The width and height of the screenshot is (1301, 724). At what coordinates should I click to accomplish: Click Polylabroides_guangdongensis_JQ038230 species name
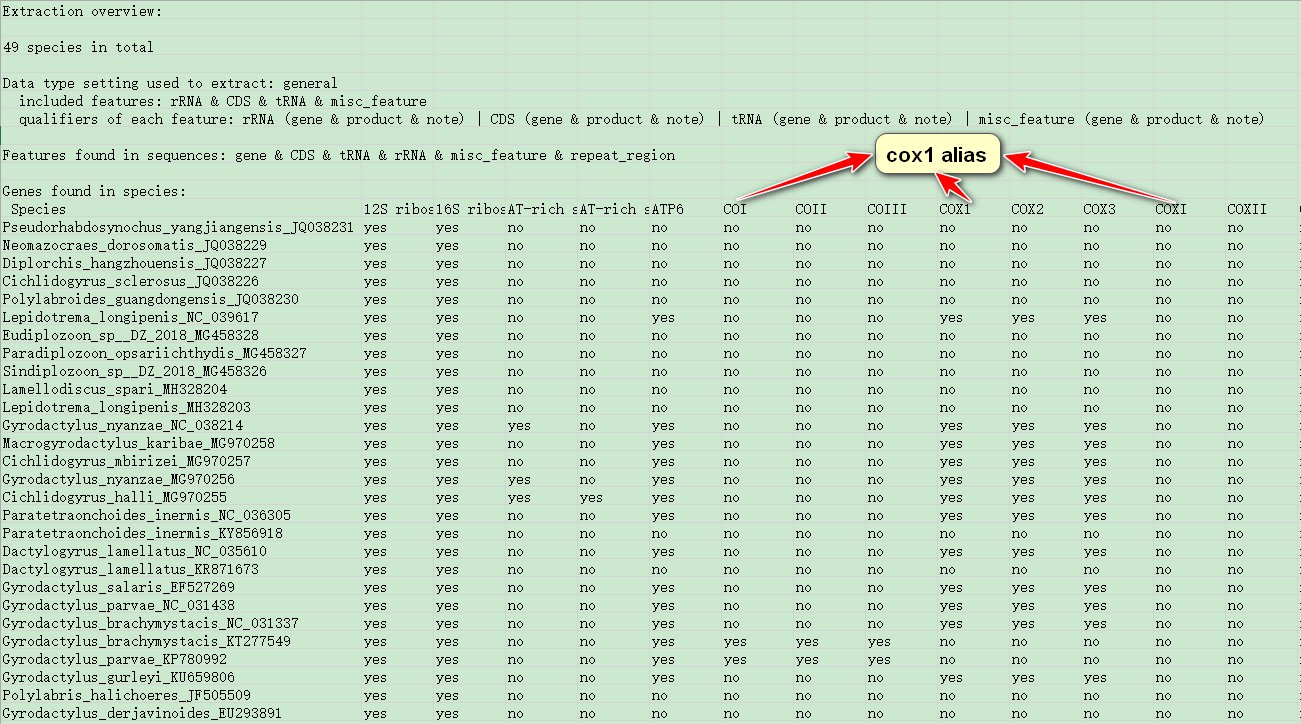[x=150, y=300]
